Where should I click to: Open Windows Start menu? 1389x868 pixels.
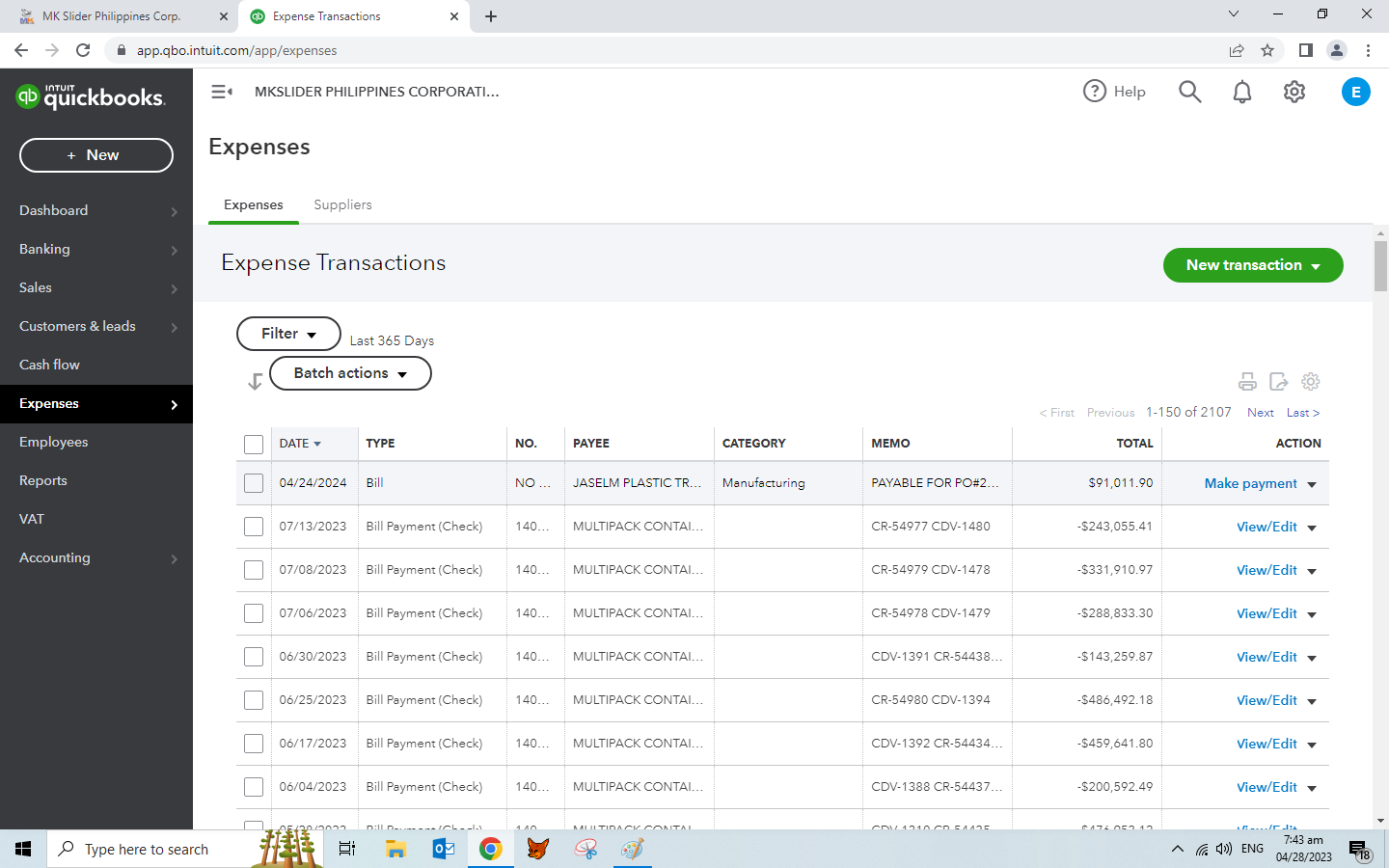tap(23, 849)
